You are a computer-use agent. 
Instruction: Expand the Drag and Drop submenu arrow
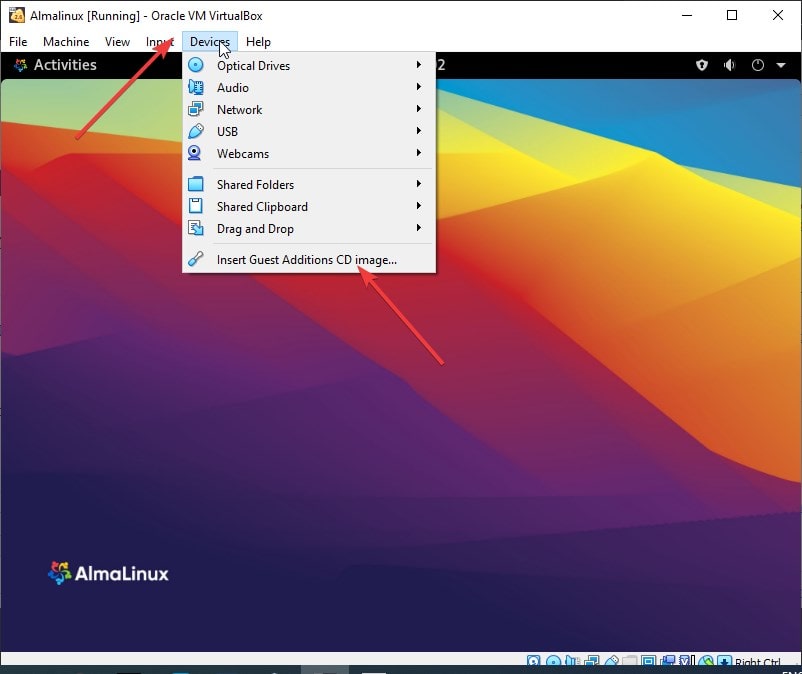coord(419,228)
